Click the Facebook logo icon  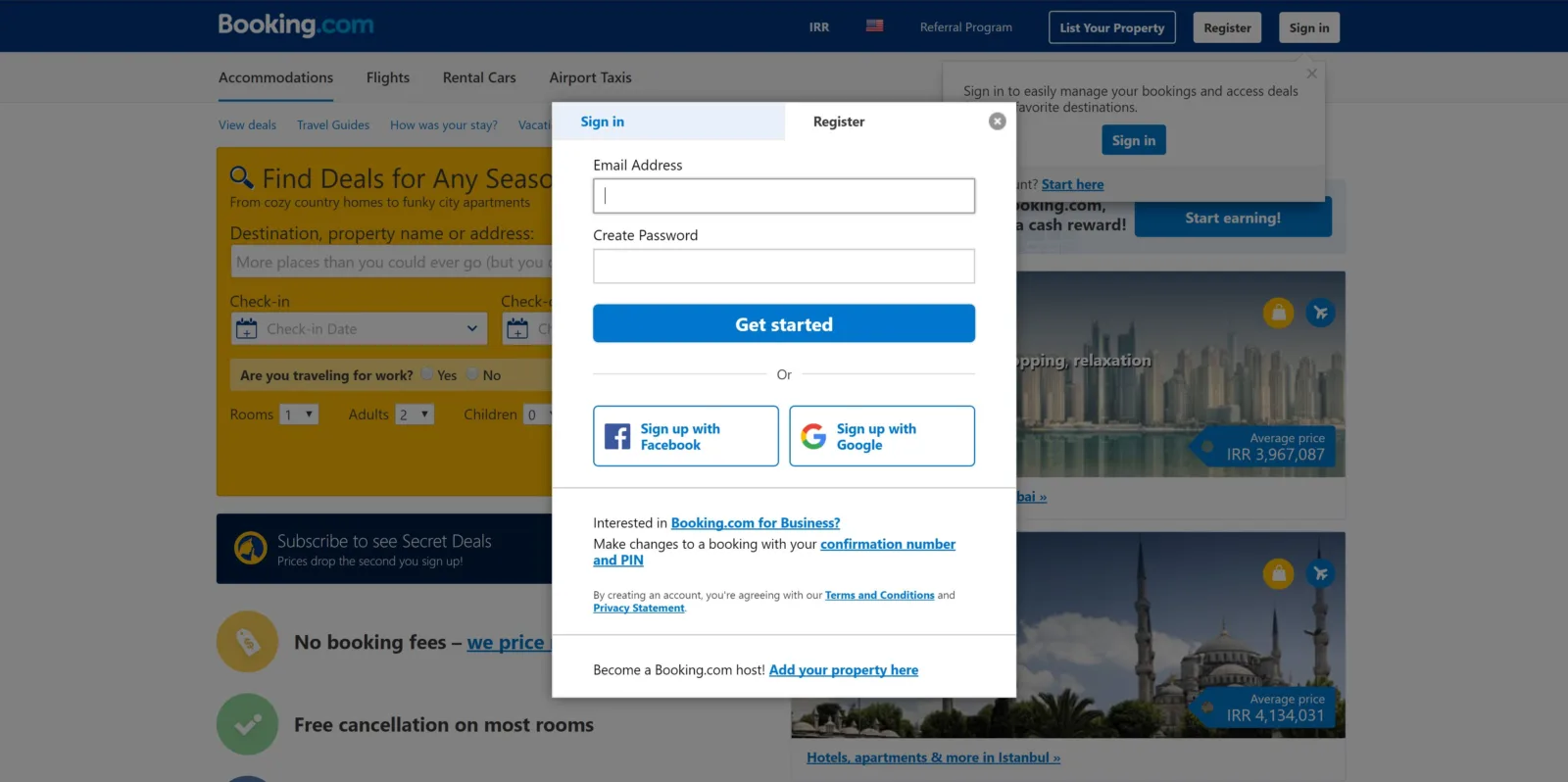click(x=617, y=436)
